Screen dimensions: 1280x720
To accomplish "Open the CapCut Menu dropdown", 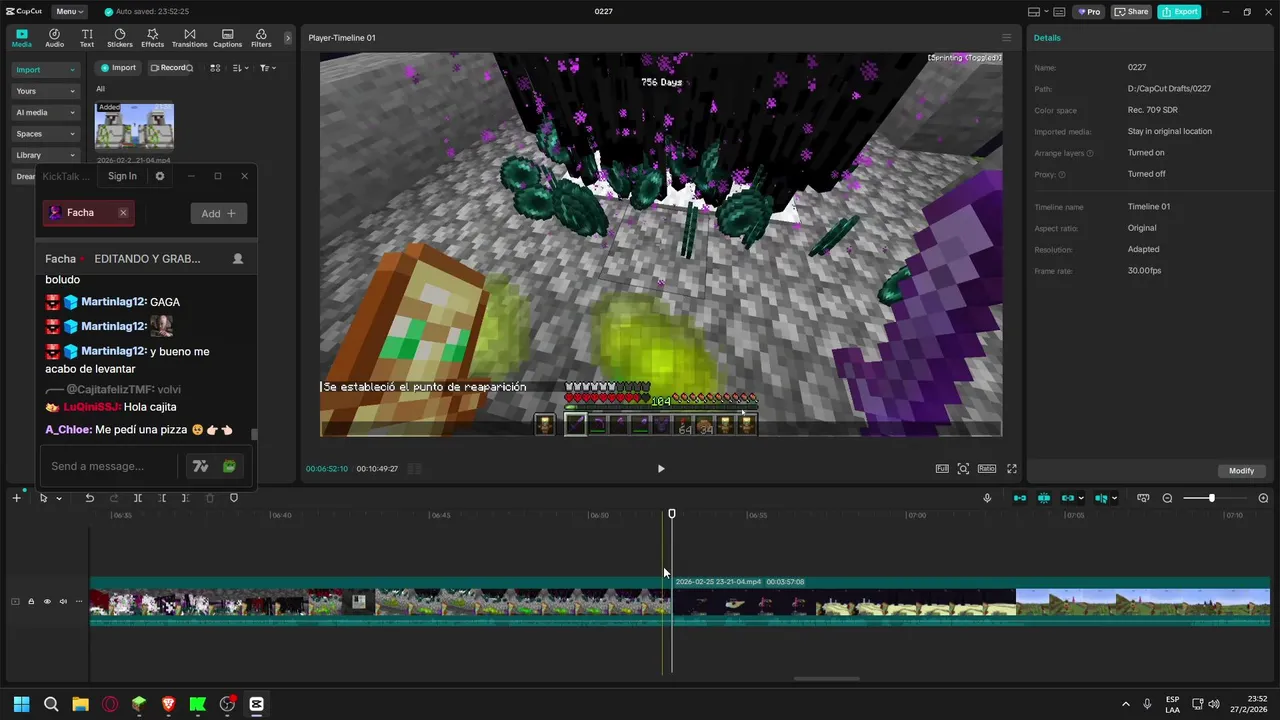I will click(69, 12).
